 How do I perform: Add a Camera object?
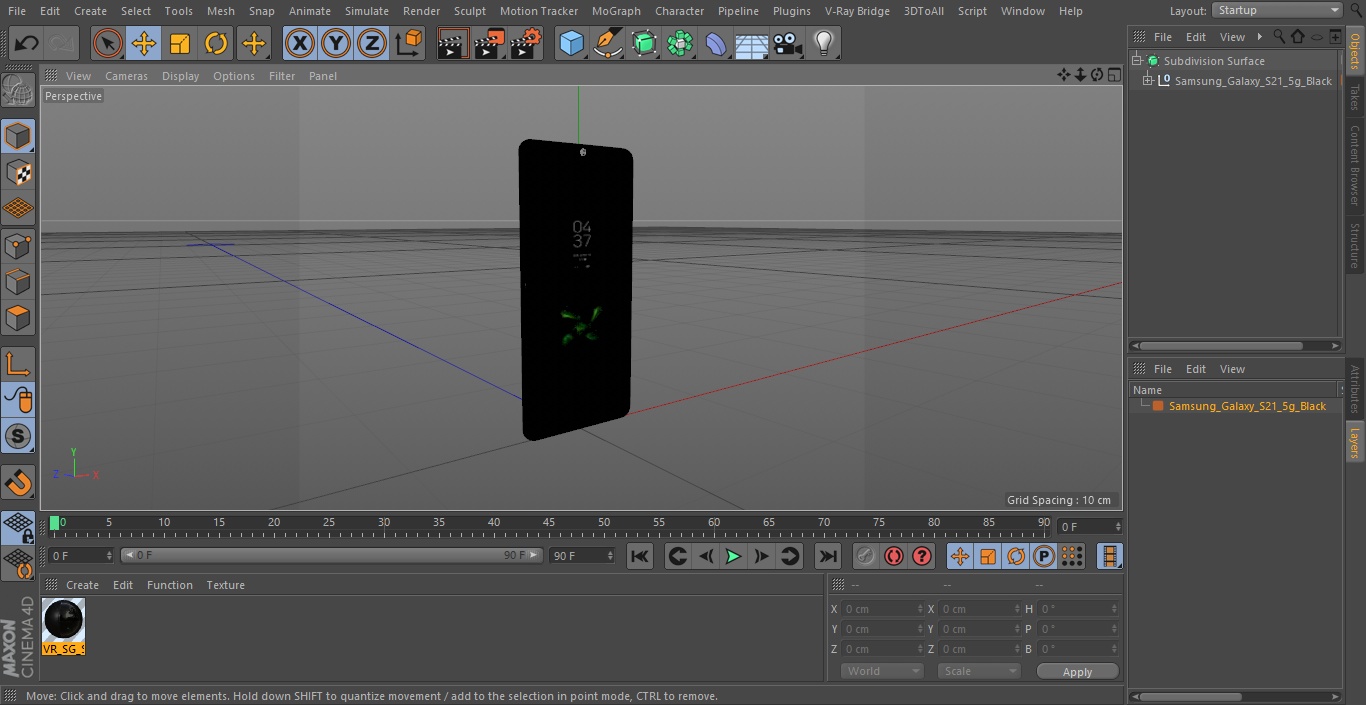pos(788,43)
